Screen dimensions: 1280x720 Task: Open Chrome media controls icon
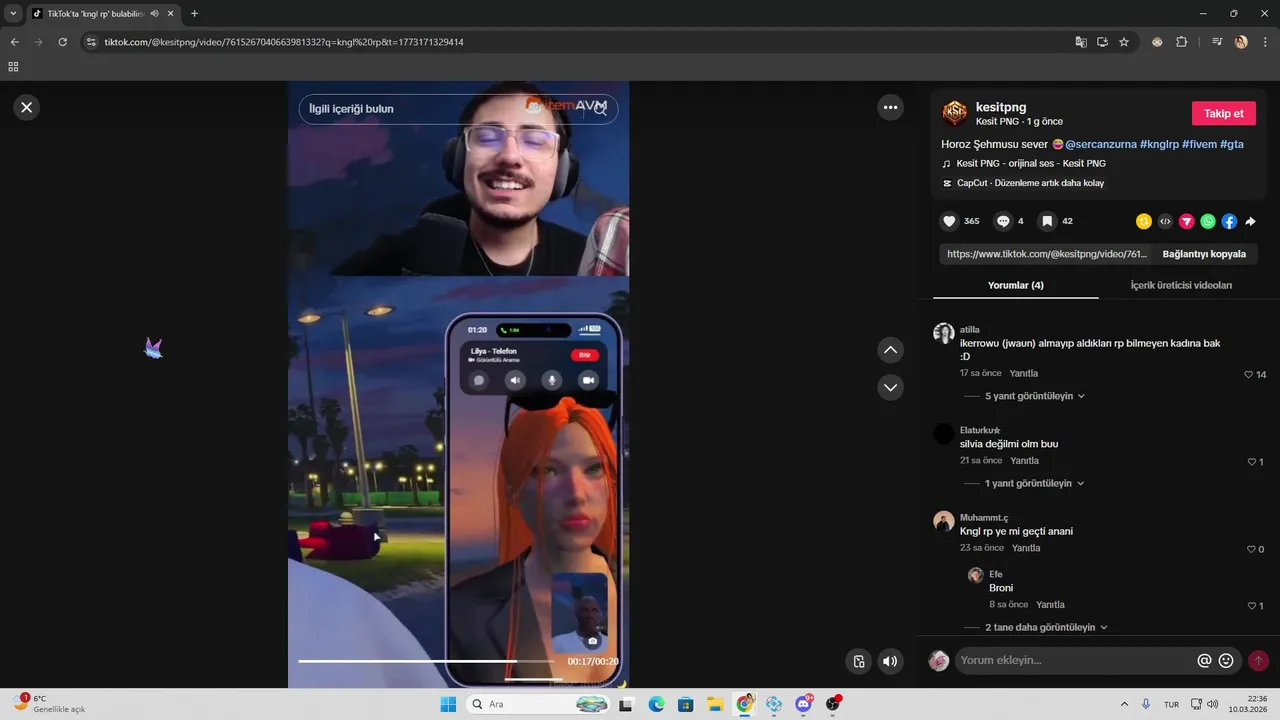[x=1217, y=42]
